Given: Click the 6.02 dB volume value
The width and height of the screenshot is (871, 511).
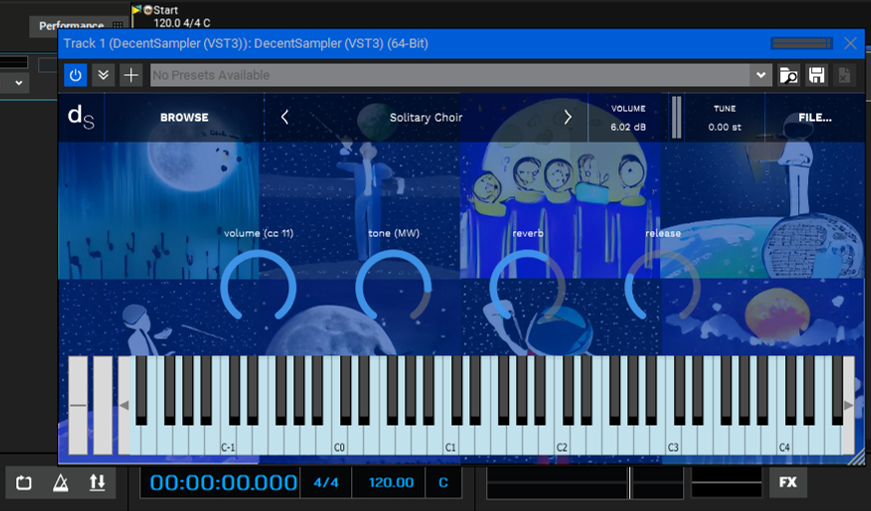Looking at the screenshot, I should (628, 127).
